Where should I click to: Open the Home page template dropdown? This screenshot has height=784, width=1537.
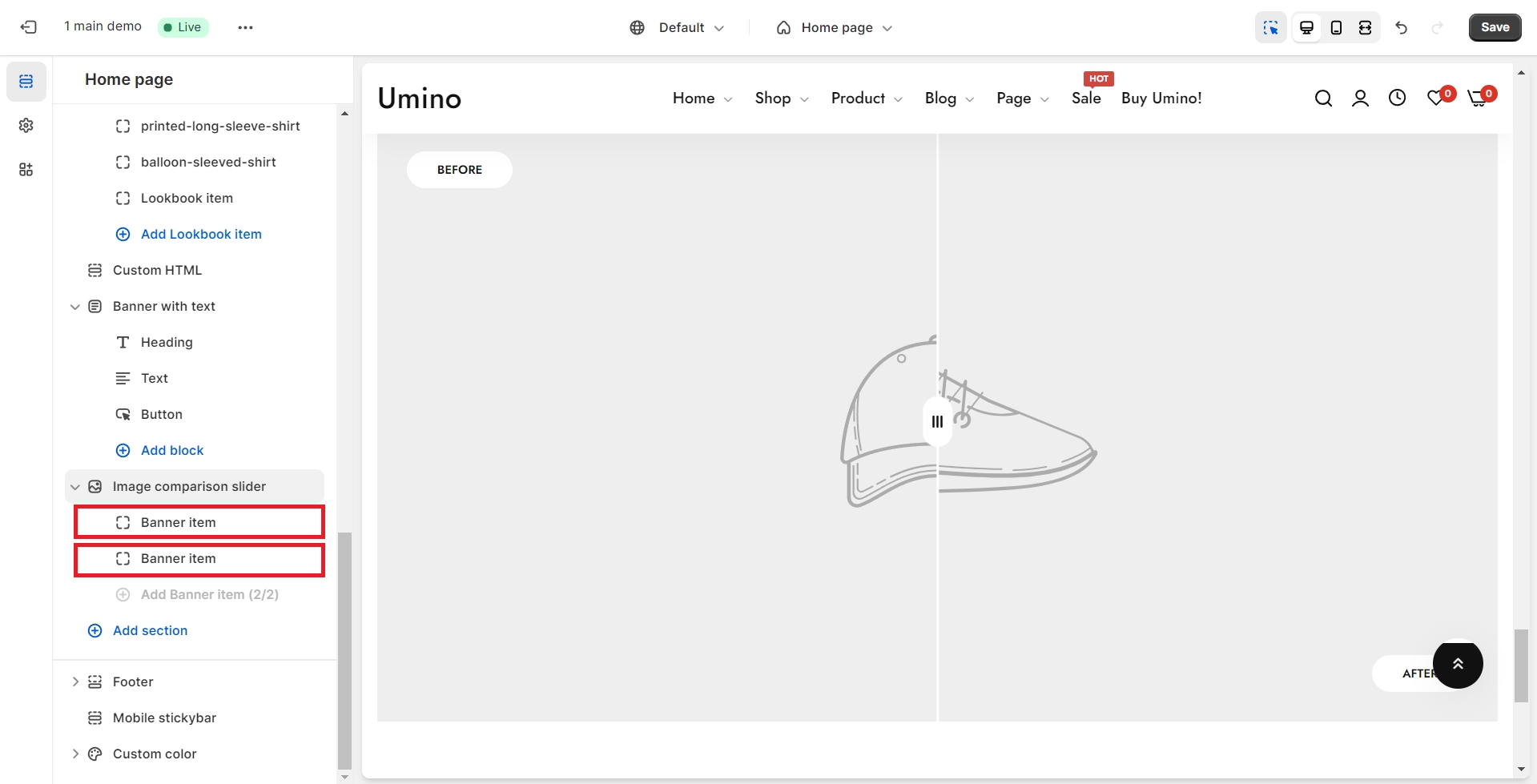tap(835, 28)
